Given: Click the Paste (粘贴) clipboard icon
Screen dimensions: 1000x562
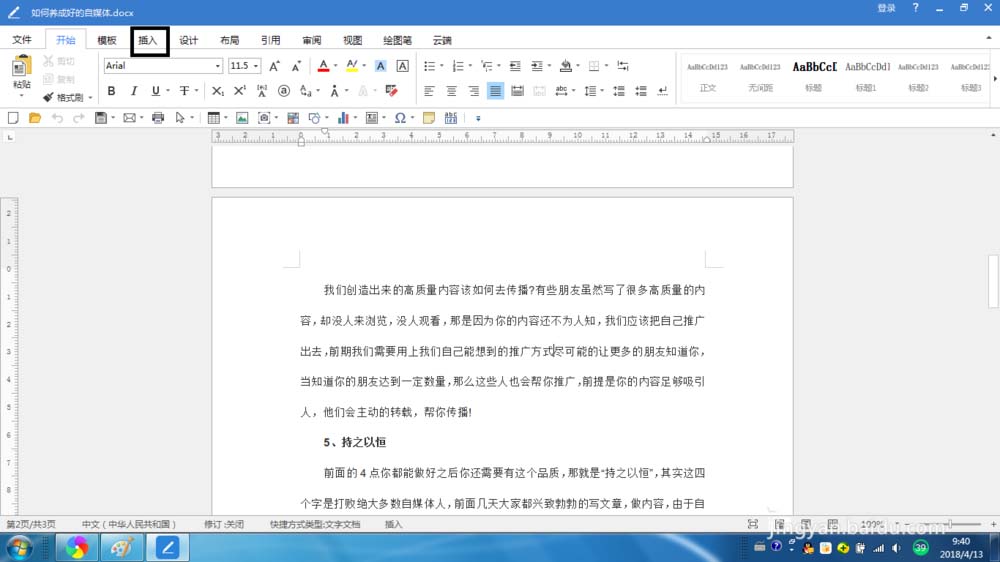Looking at the screenshot, I should [21, 68].
